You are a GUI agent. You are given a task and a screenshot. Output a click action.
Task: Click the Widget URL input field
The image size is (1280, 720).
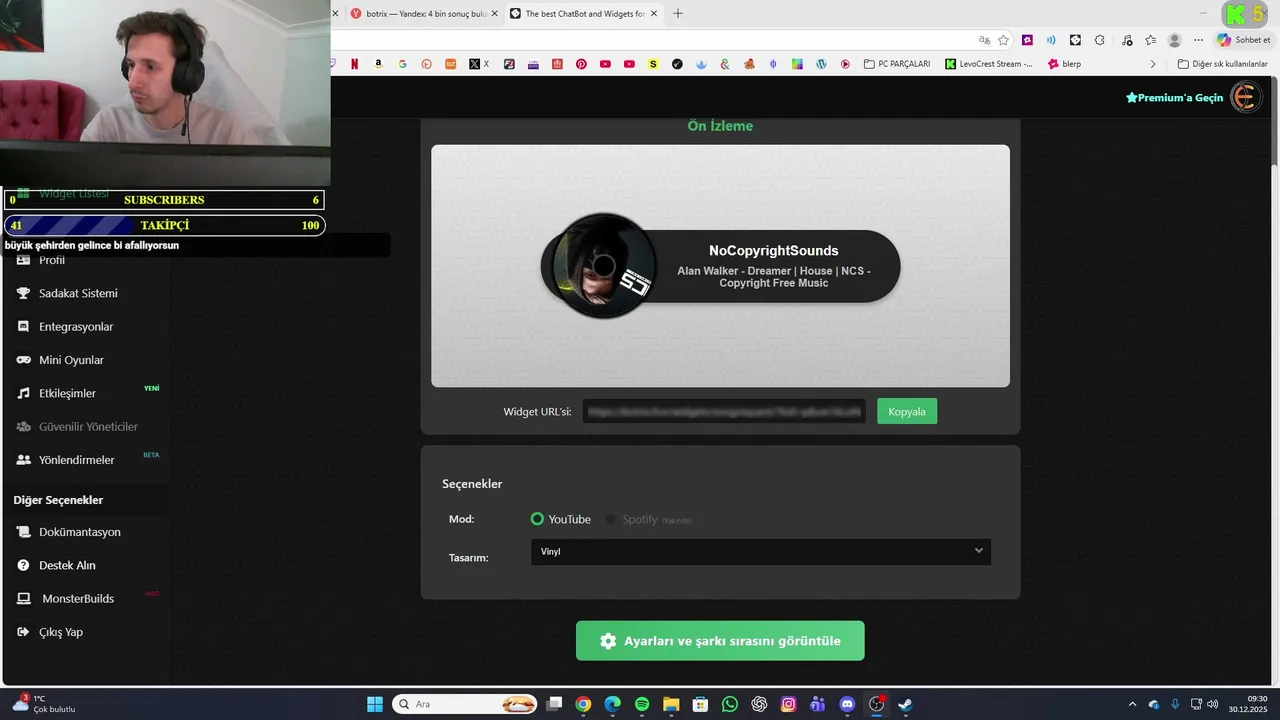click(x=724, y=411)
